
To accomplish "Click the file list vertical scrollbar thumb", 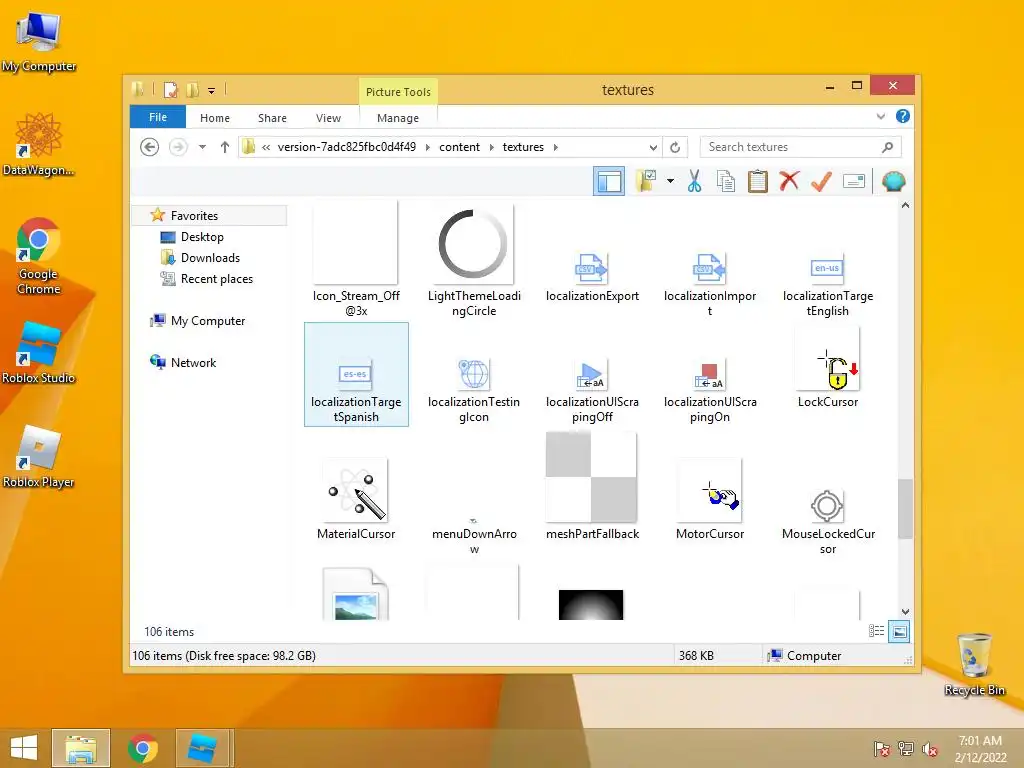I will click(x=905, y=509).
